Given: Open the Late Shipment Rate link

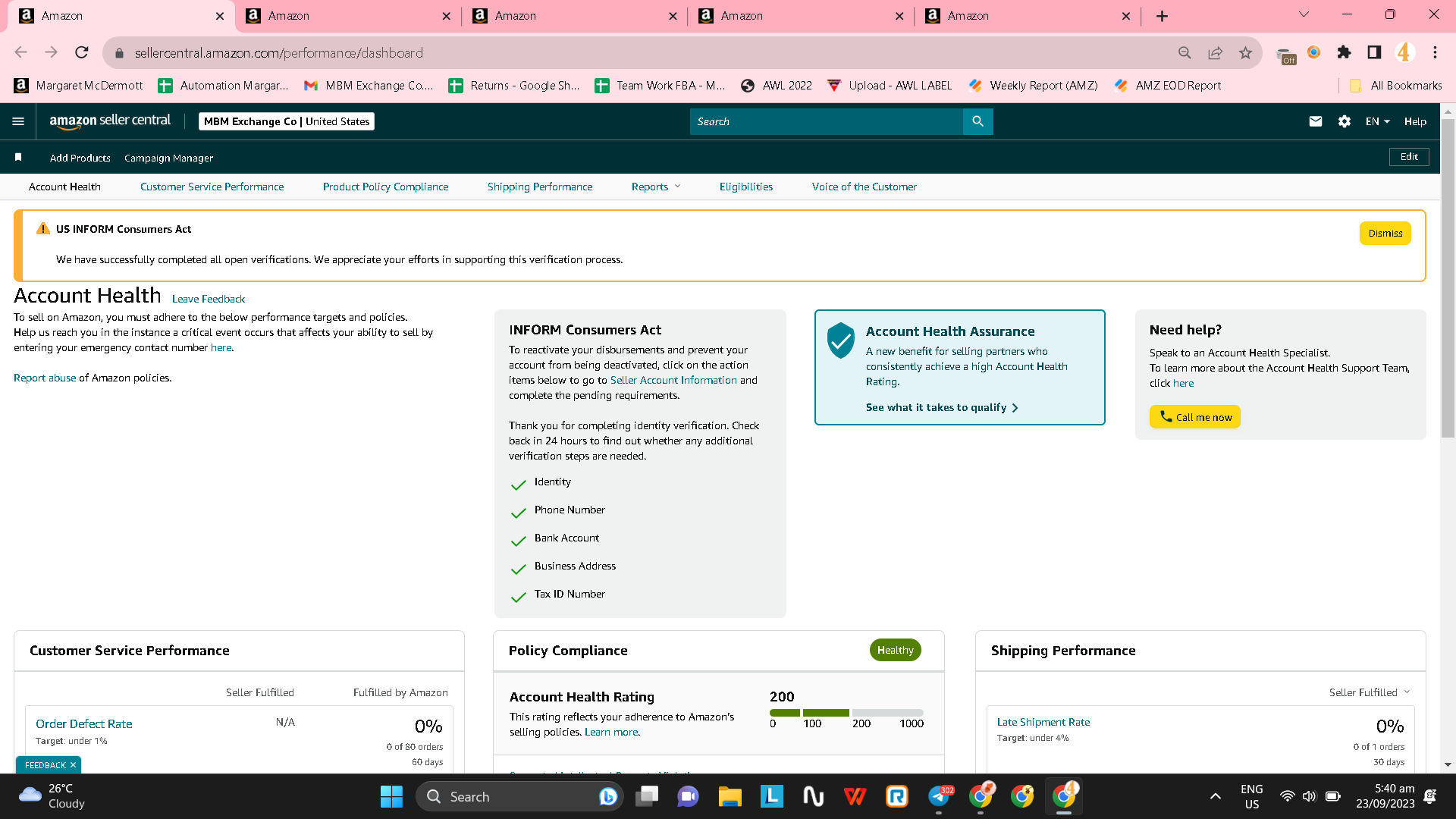Looking at the screenshot, I should 1043,722.
